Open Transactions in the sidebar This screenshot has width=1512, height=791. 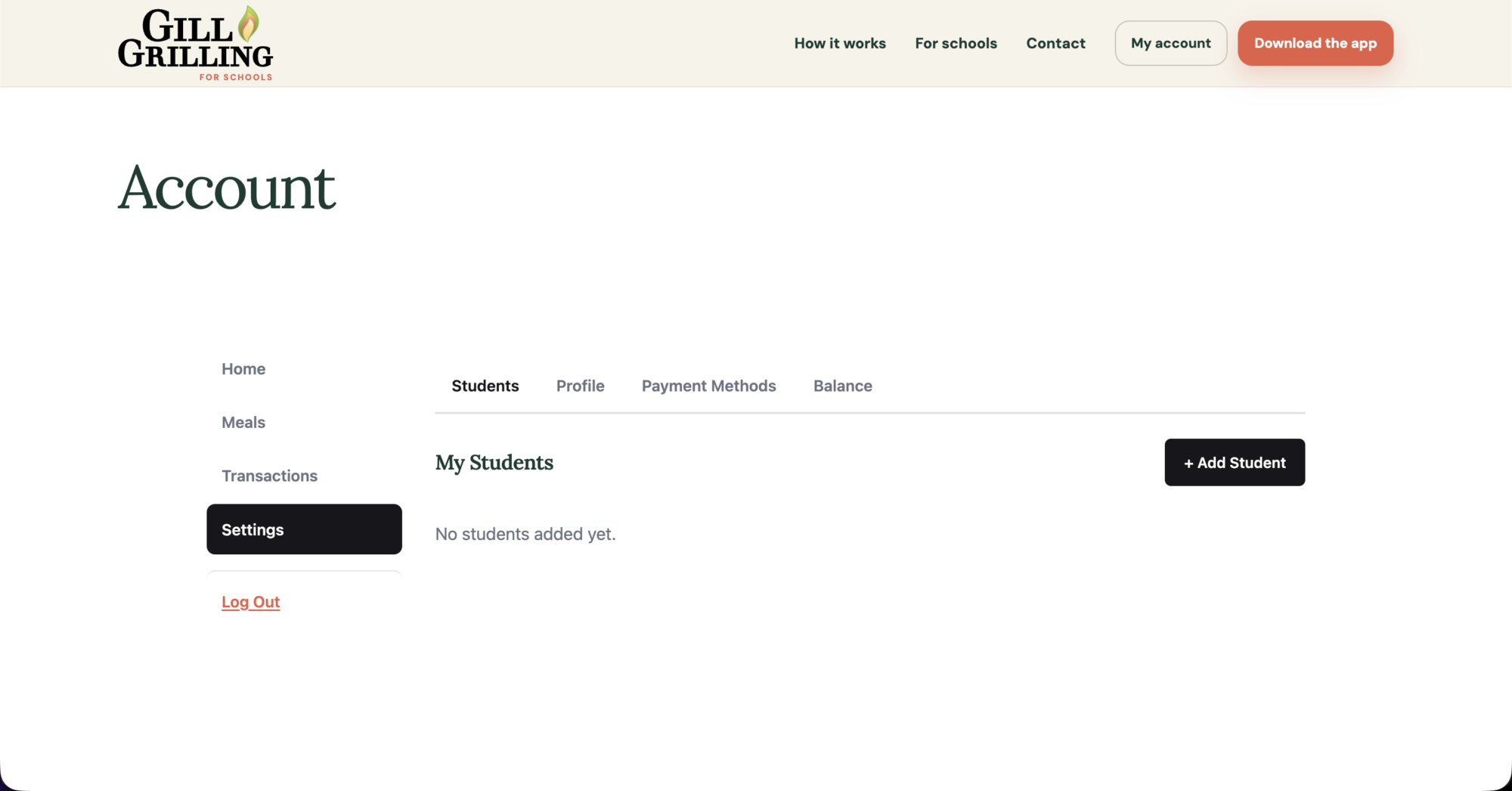pyautogui.click(x=269, y=476)
